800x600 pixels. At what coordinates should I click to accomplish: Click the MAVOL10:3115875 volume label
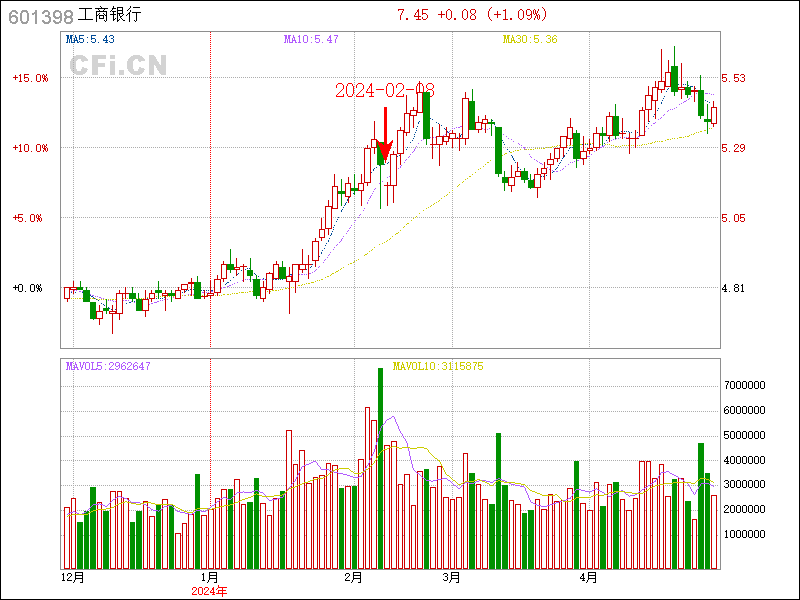pos(438,366)
